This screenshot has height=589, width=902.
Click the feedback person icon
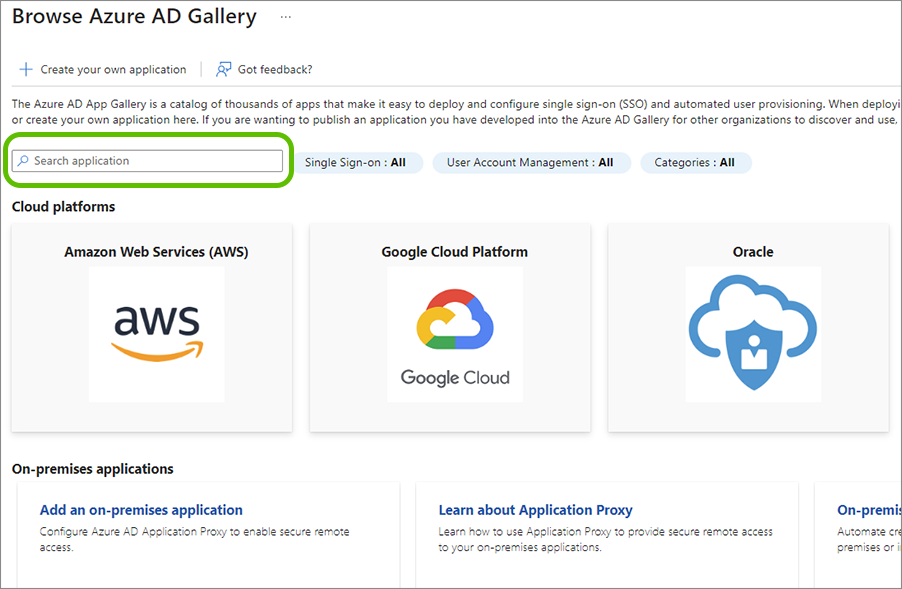[224, 70]
